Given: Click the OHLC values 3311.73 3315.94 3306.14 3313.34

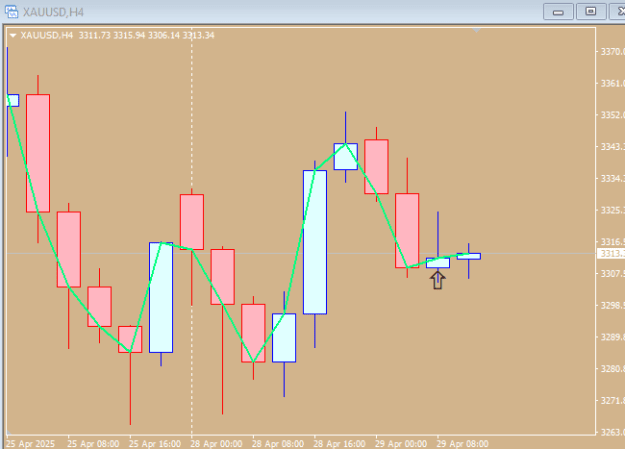Looking at the screenshot, I should [147, 35].
